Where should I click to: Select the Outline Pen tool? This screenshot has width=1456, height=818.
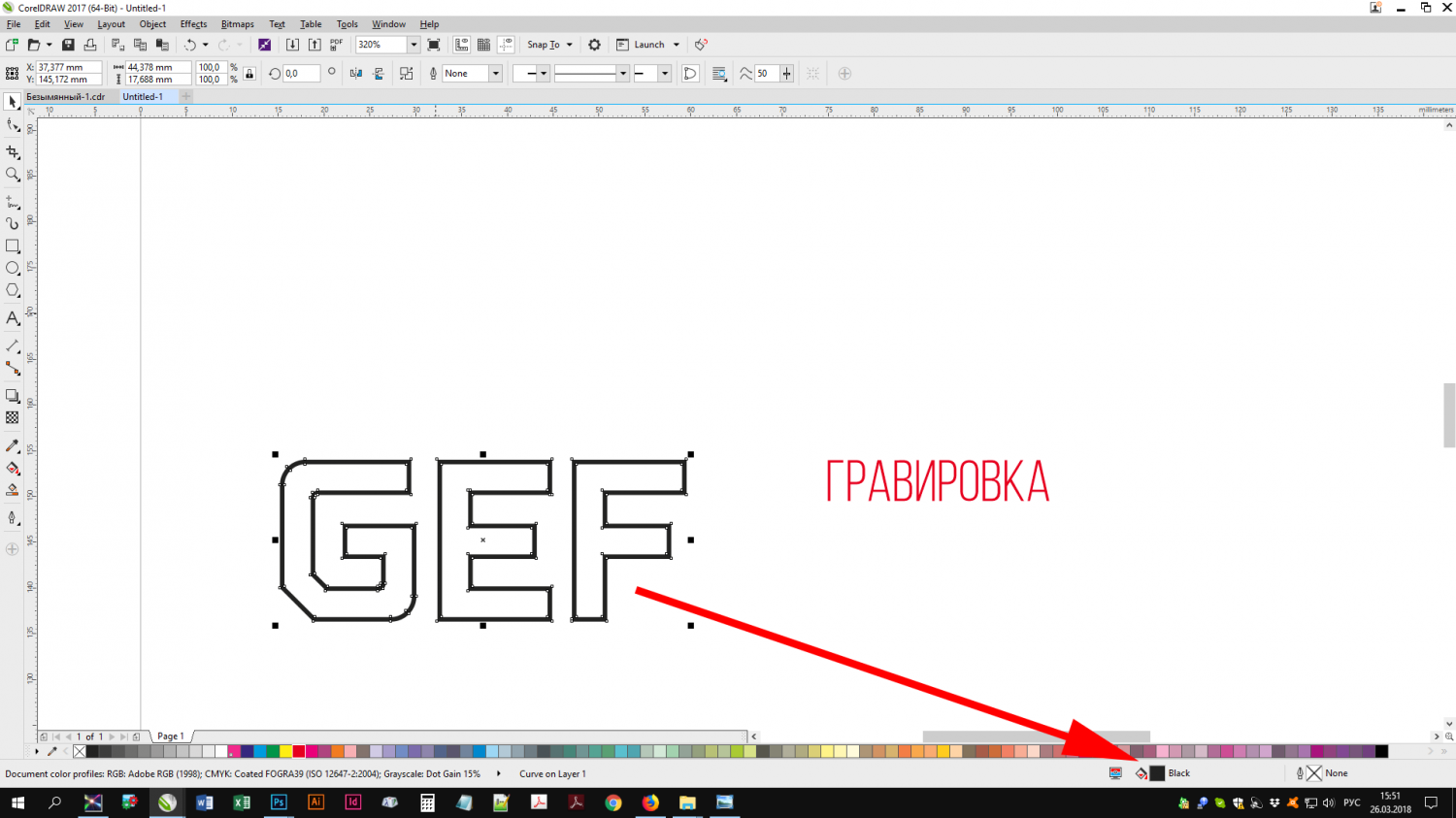(x=13, y=518)
